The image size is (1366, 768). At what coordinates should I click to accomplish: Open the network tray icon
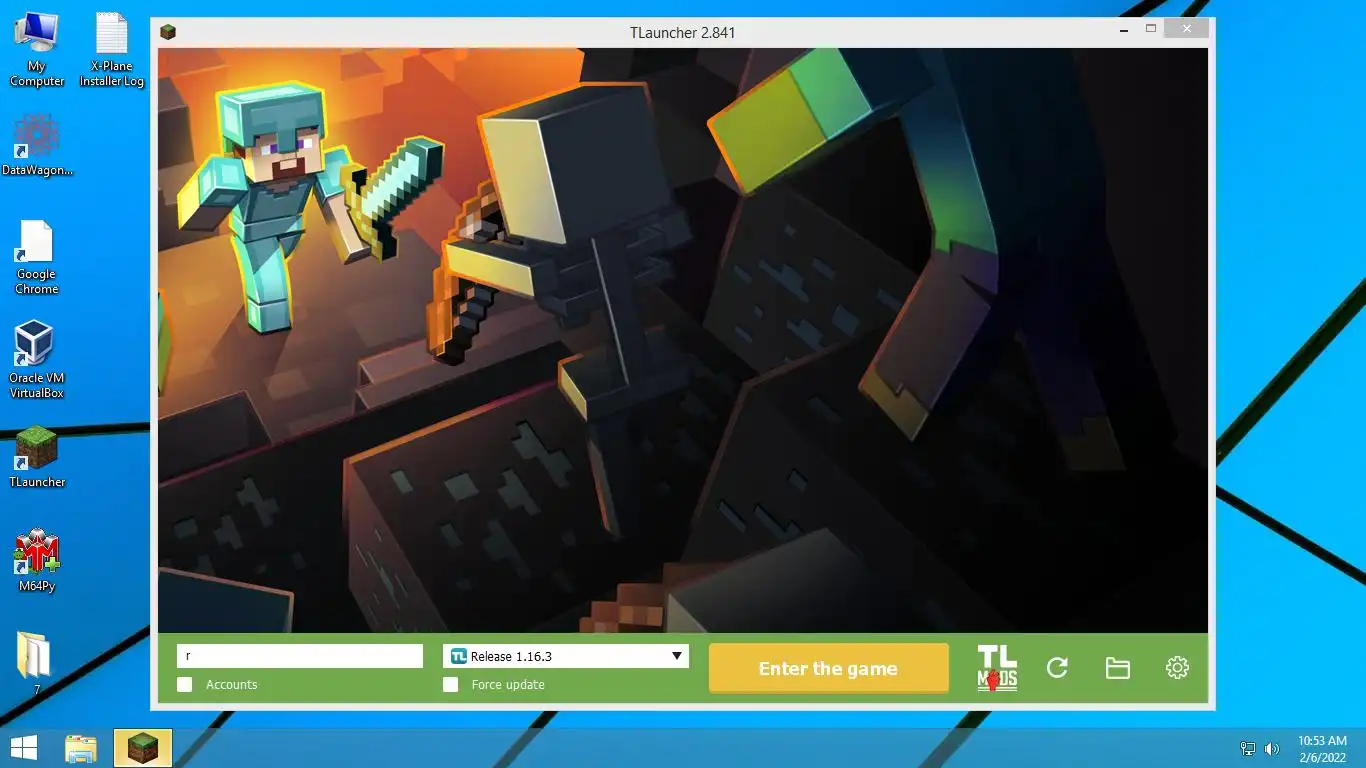tap(1248, 748)
